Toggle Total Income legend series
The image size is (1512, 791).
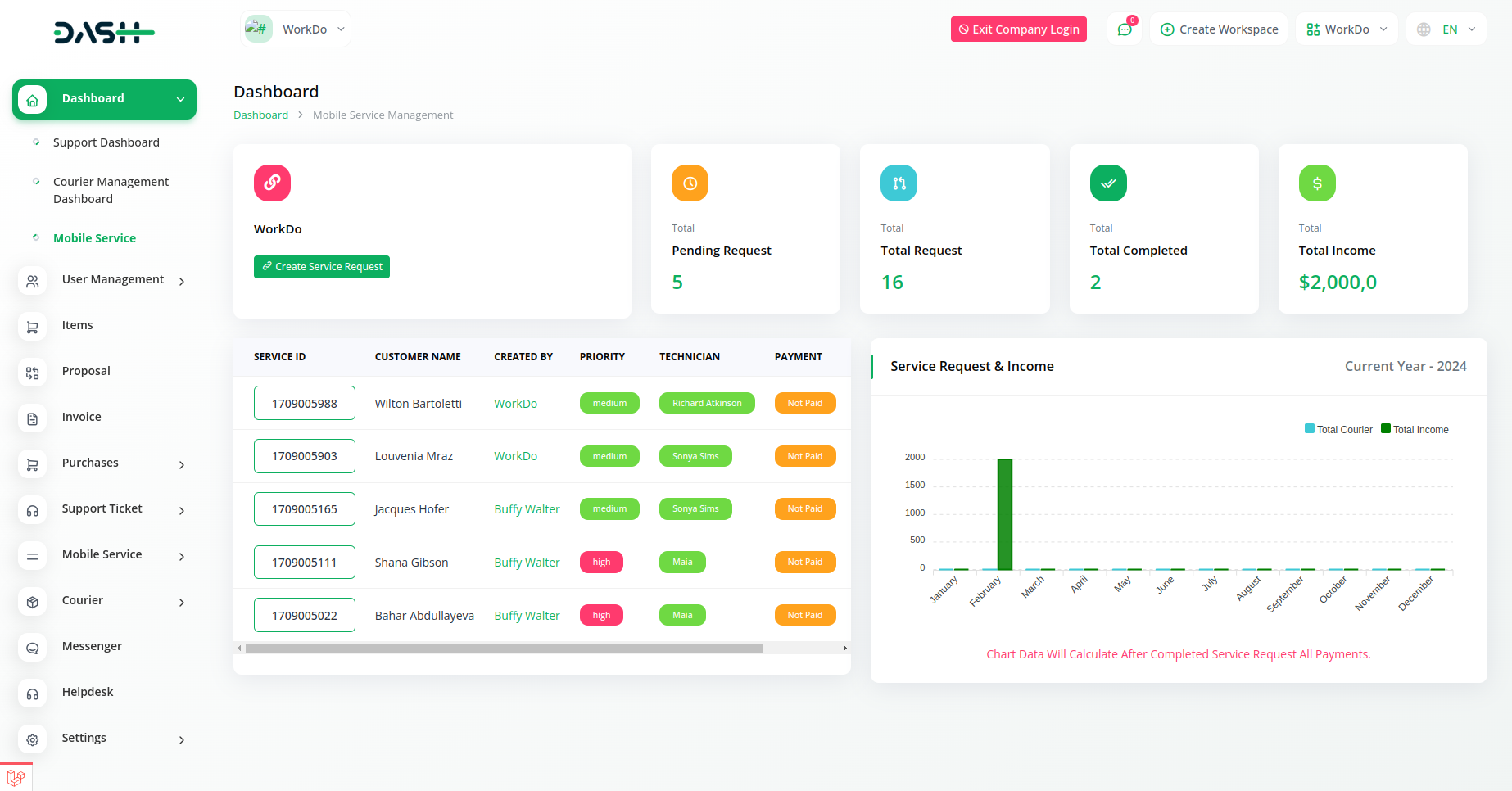pyautogui.click(x=1415, y=429)
